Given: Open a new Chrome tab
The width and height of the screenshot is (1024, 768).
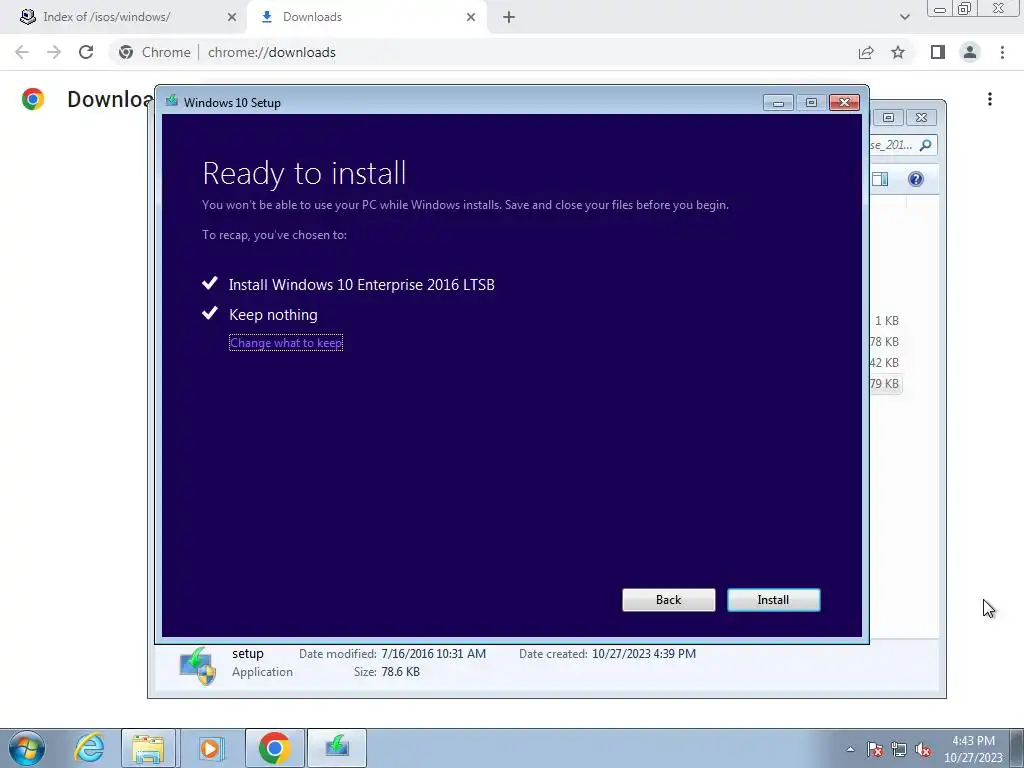Looking at the screenshot, I should click(509, 17).
